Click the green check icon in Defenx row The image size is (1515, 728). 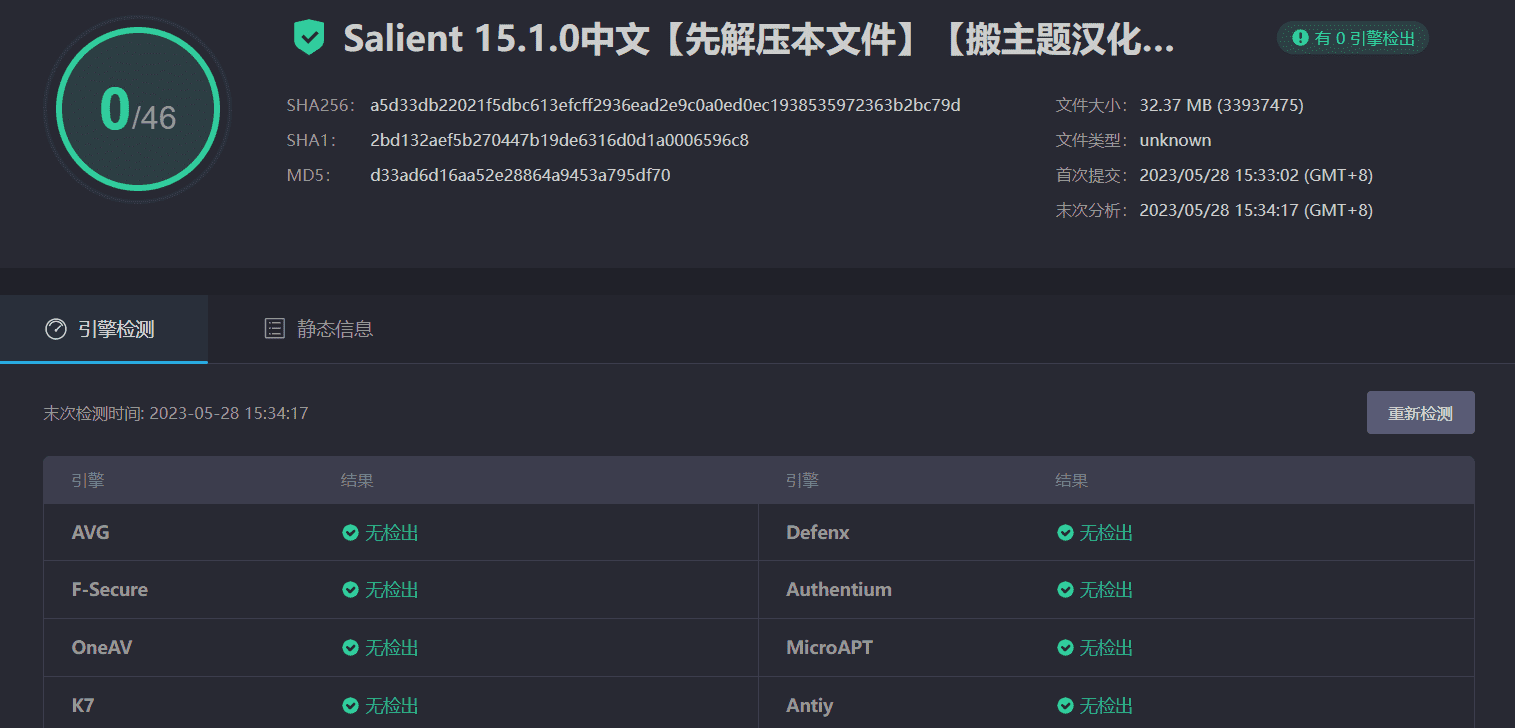1065,533
